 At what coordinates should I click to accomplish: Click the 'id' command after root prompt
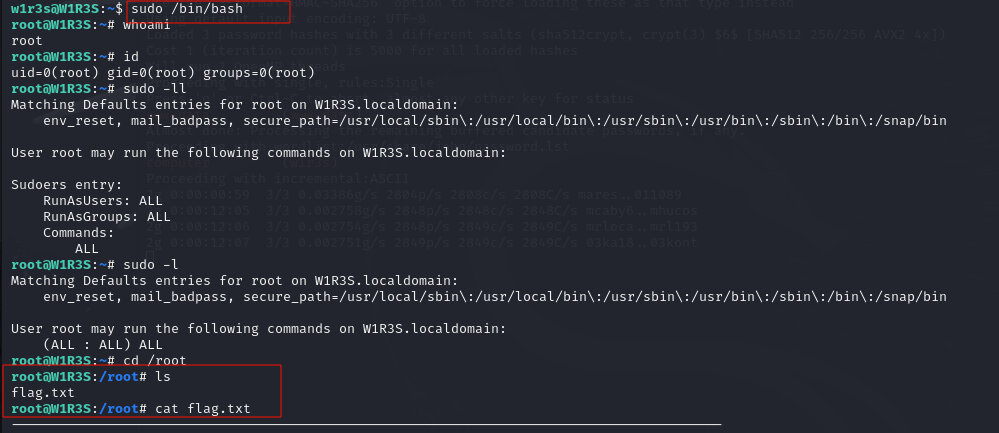[131, 57]
